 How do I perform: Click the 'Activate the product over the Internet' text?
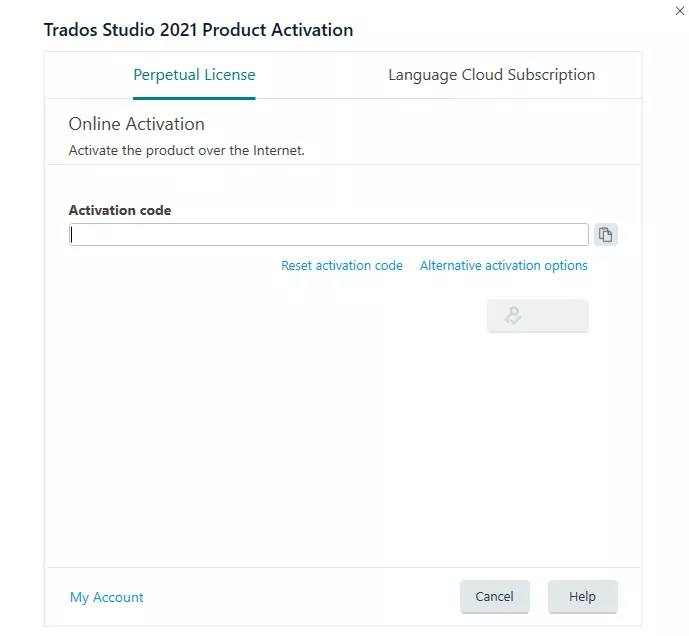(x=186, y=151)
